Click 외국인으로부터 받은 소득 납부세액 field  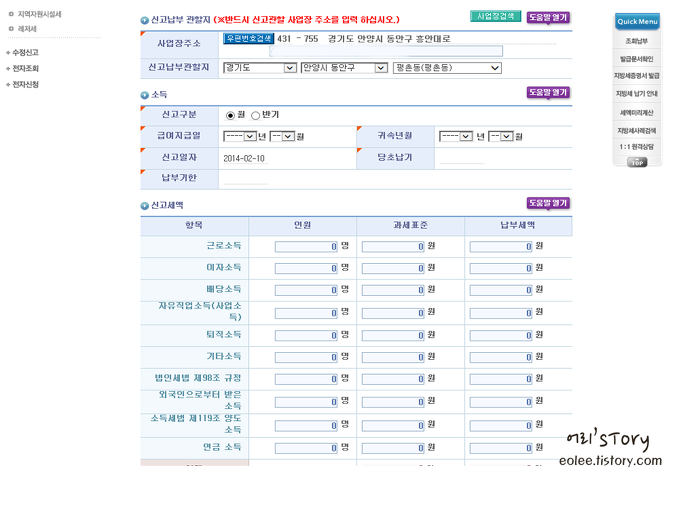click(x=501, y=402)
